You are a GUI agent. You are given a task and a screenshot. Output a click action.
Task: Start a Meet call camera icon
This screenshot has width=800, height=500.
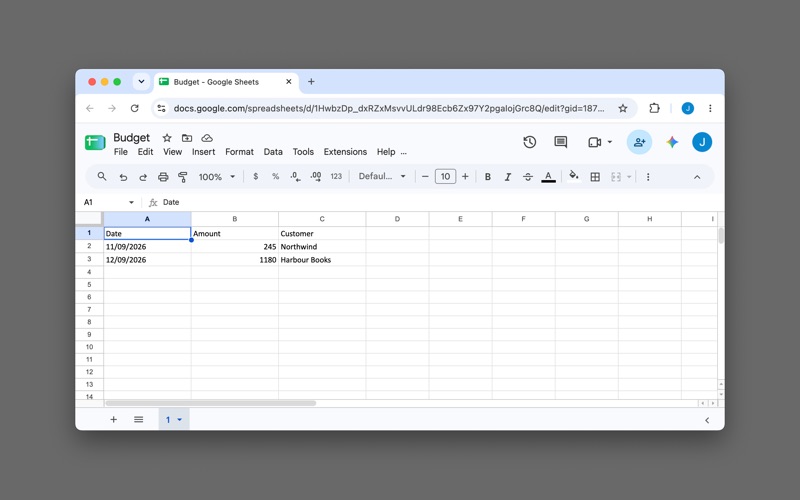pos(594,142)
